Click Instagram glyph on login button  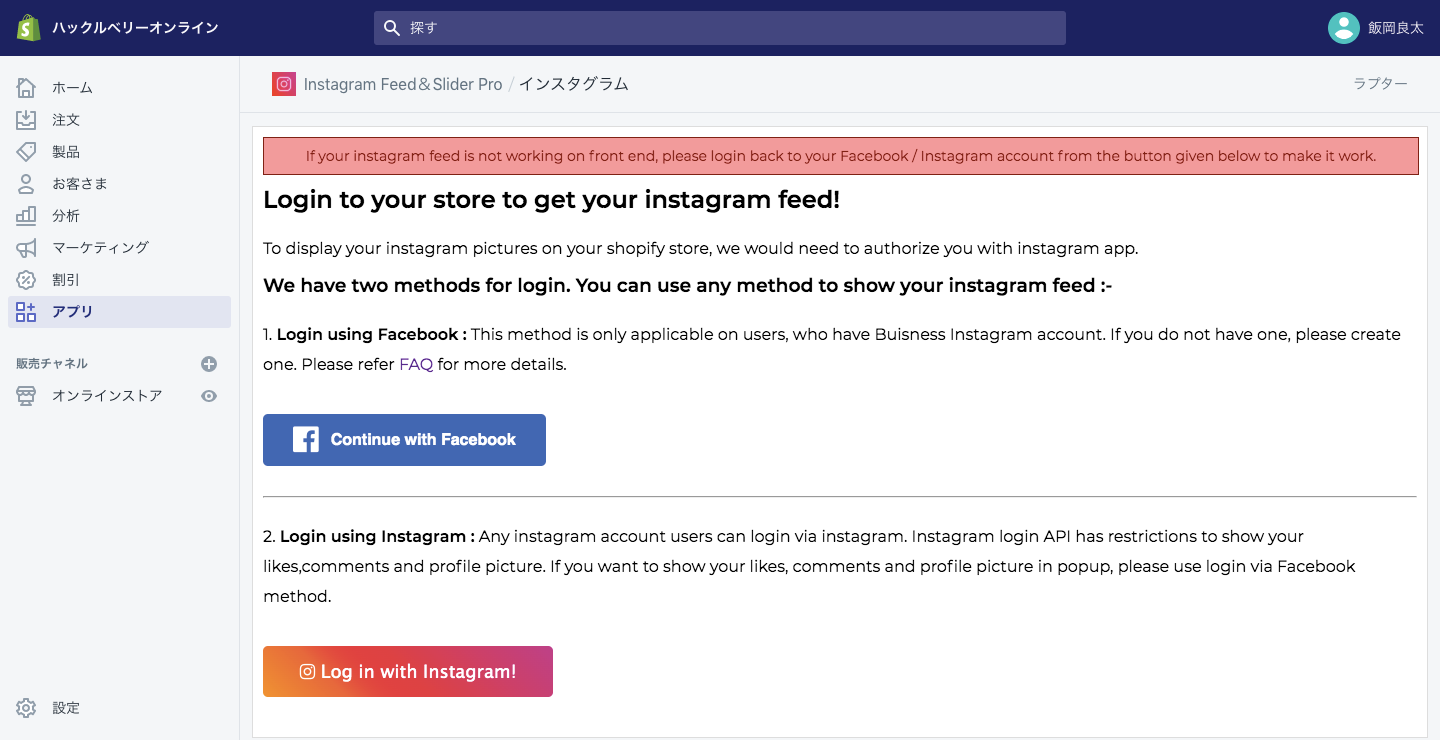(x=308, y=672)
